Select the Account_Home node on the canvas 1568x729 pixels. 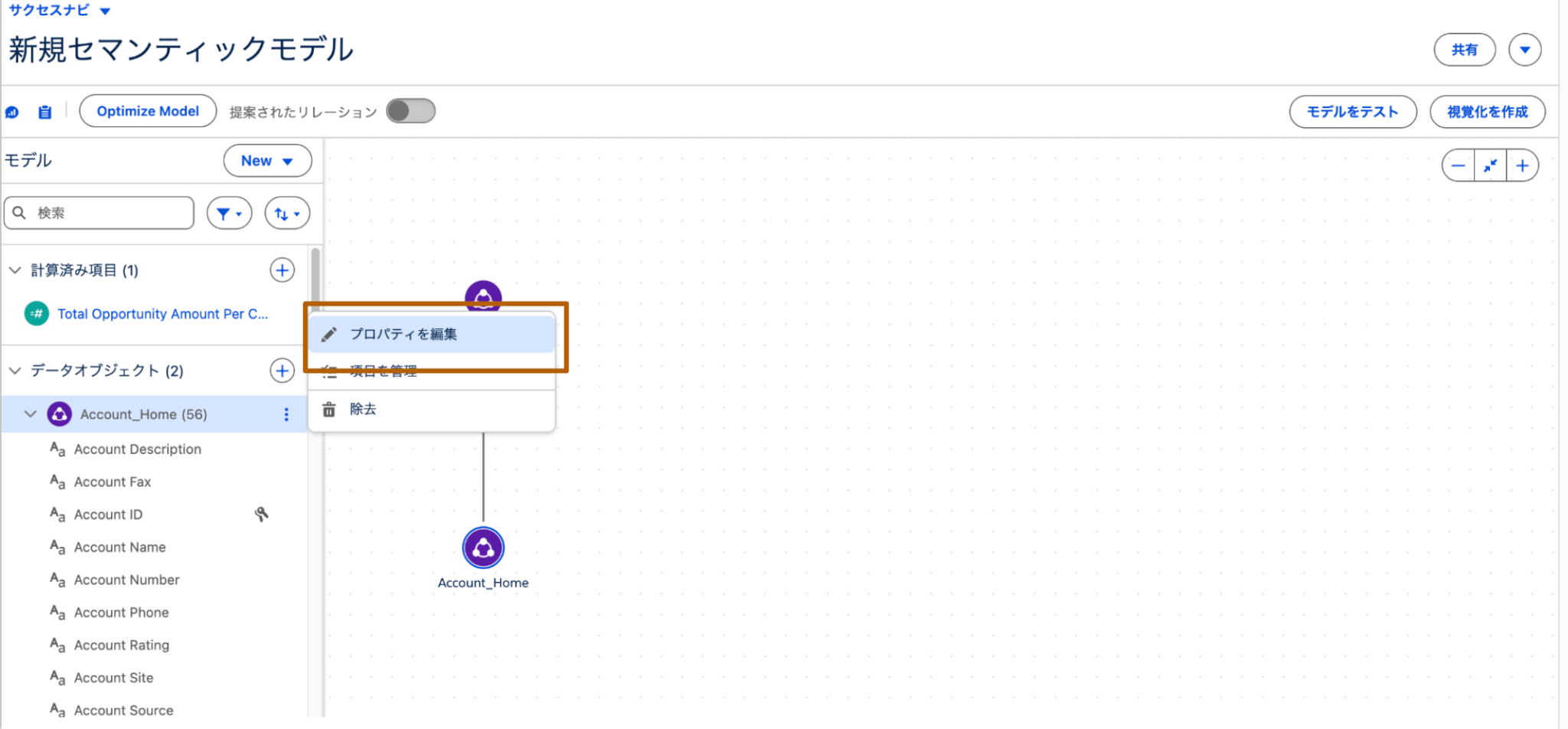coord(483,547)
